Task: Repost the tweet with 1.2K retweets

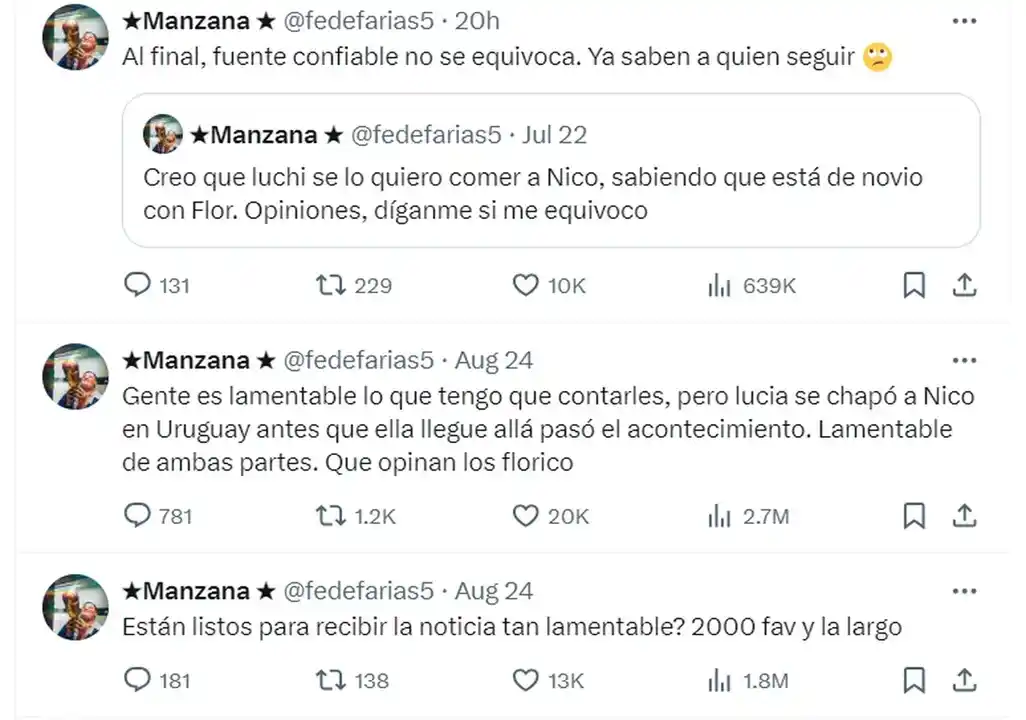Action: [330, 516]
